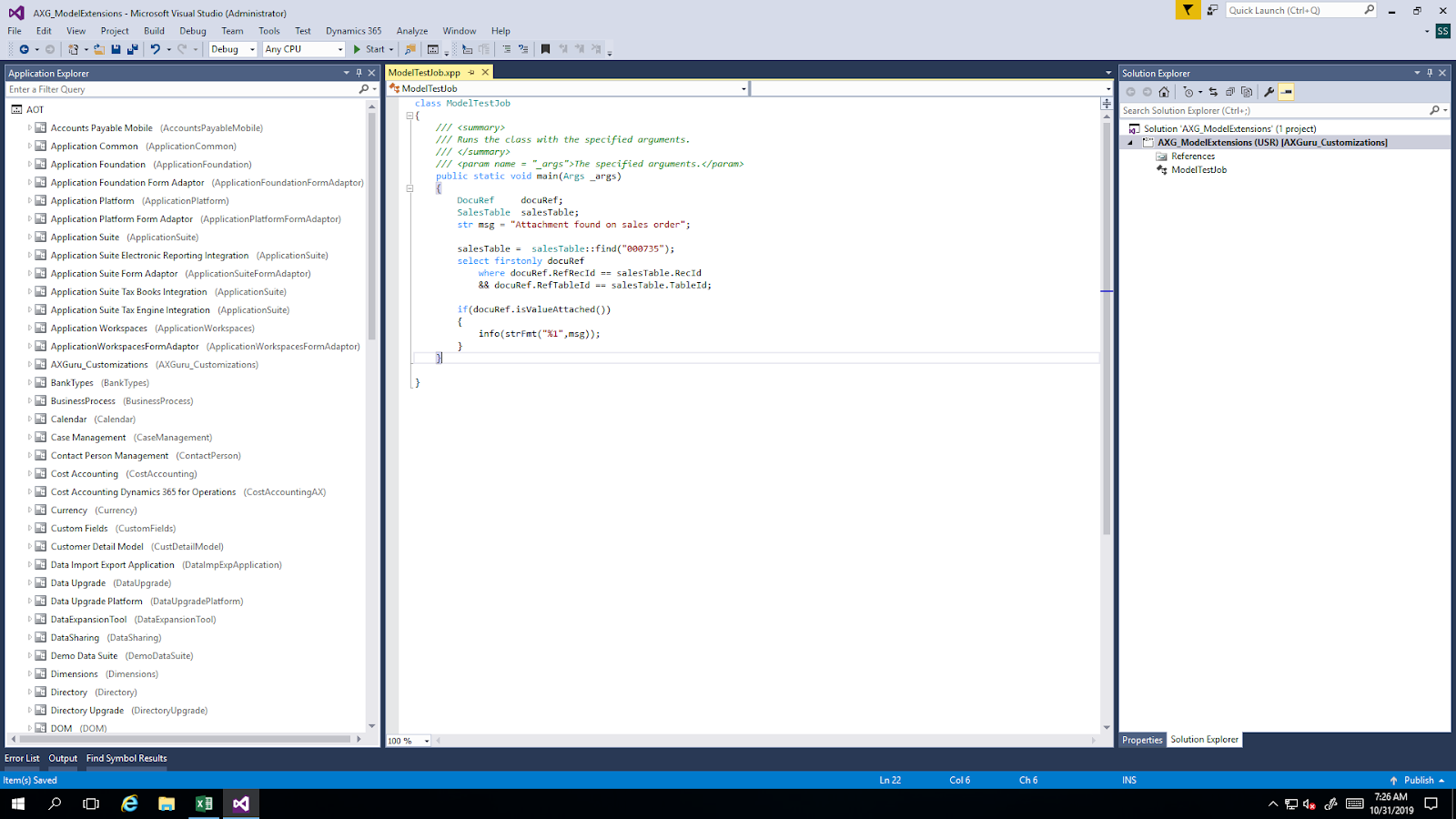This screenshot has height=819, width=1456.
Task: Toggle Preview Selected Items in Solution Explorer
Action: point(1286,92)
